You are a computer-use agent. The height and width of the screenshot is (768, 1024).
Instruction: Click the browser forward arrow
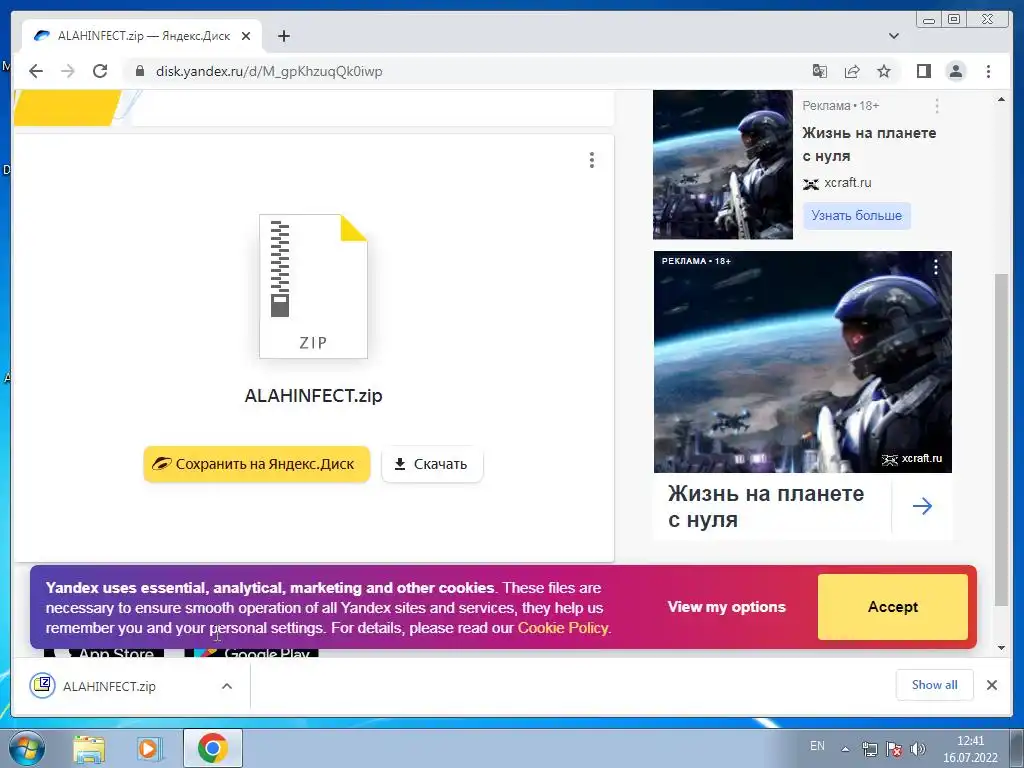pos(68,71)
